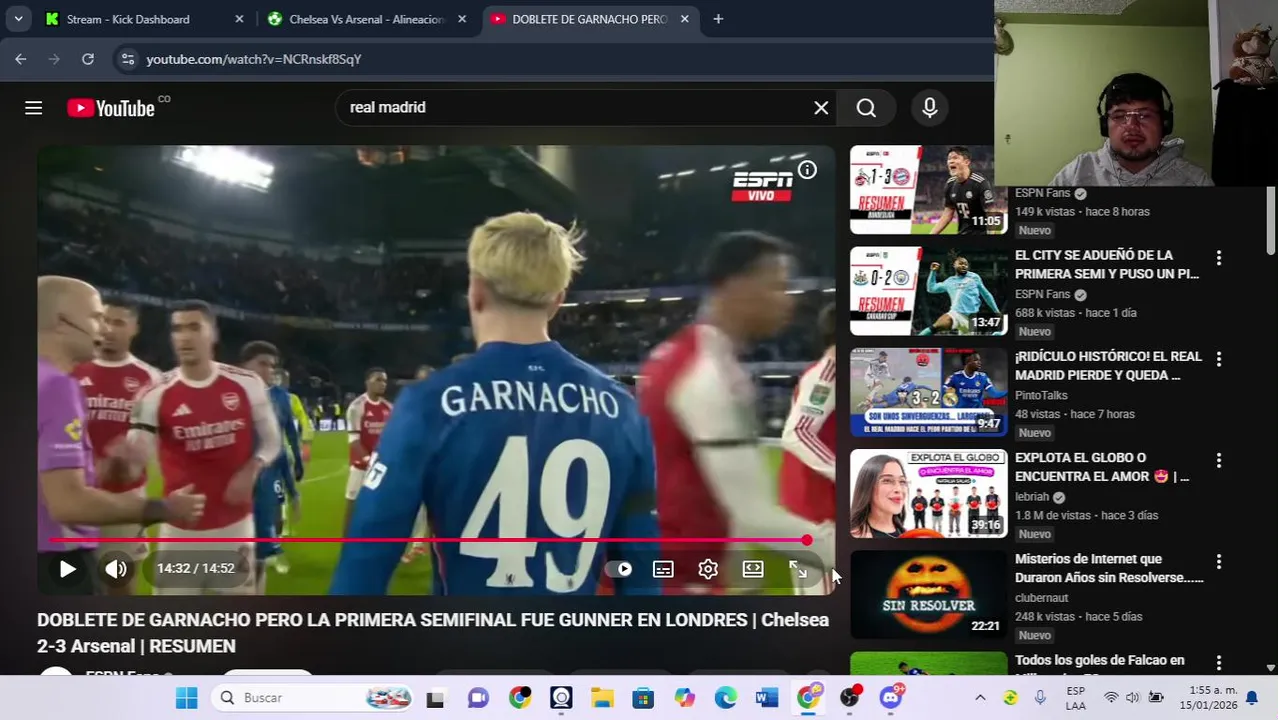Open the SIN RESOLVER thumbnail
The width and height of the screenshot is (1278, 720).
[x=928, y=594]
